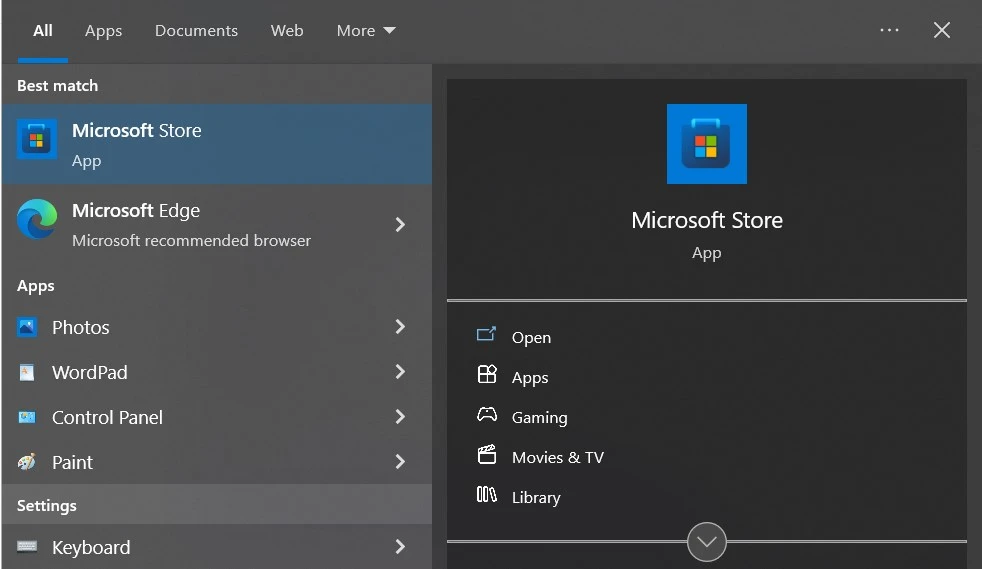Image resolution: width=982 pixels, height=569 pixels.
Task: Select the Paint app result
Action: pos(217,462)
